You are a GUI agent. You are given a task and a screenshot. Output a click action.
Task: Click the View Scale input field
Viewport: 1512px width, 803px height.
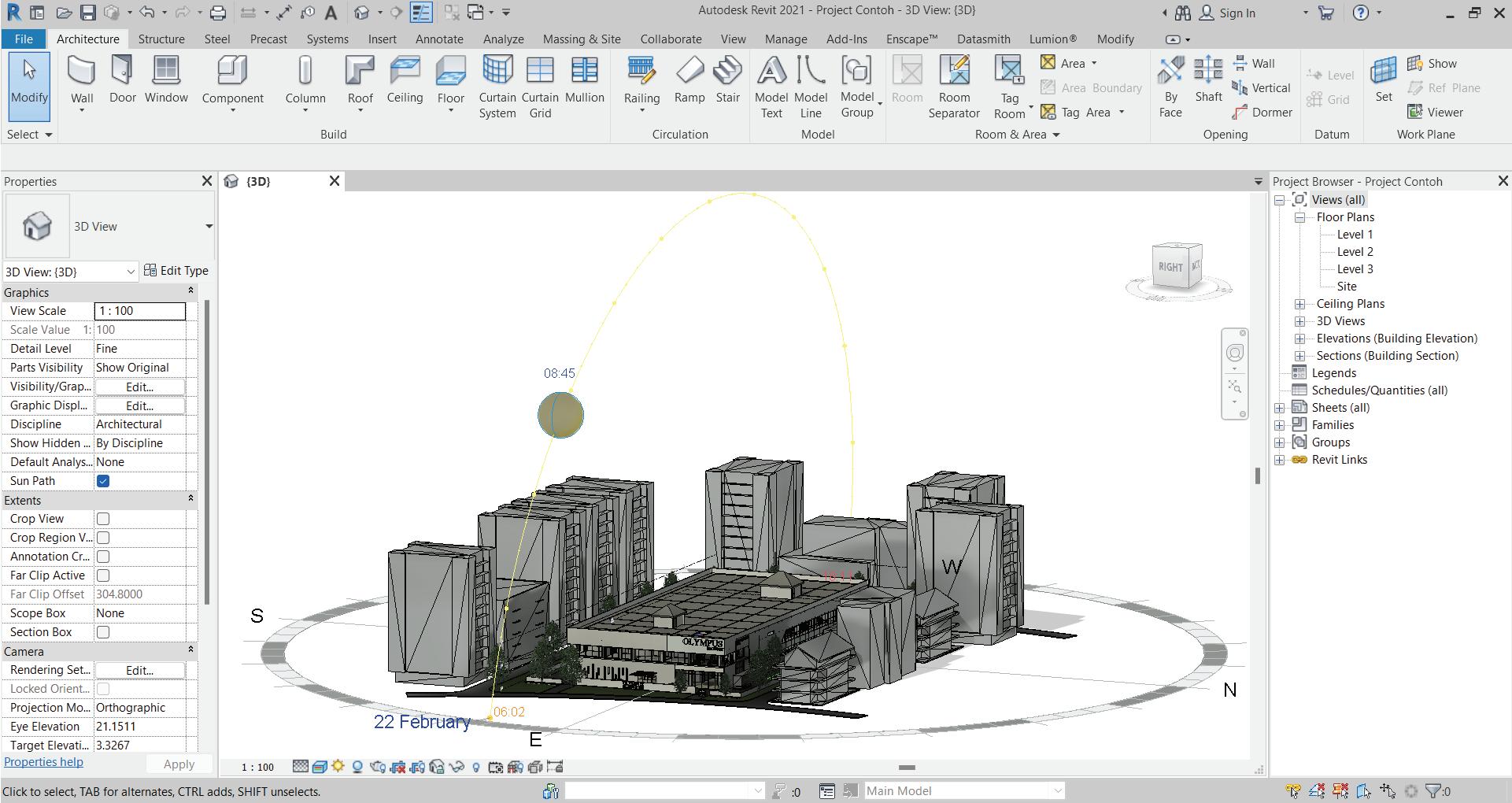point(140,311)
